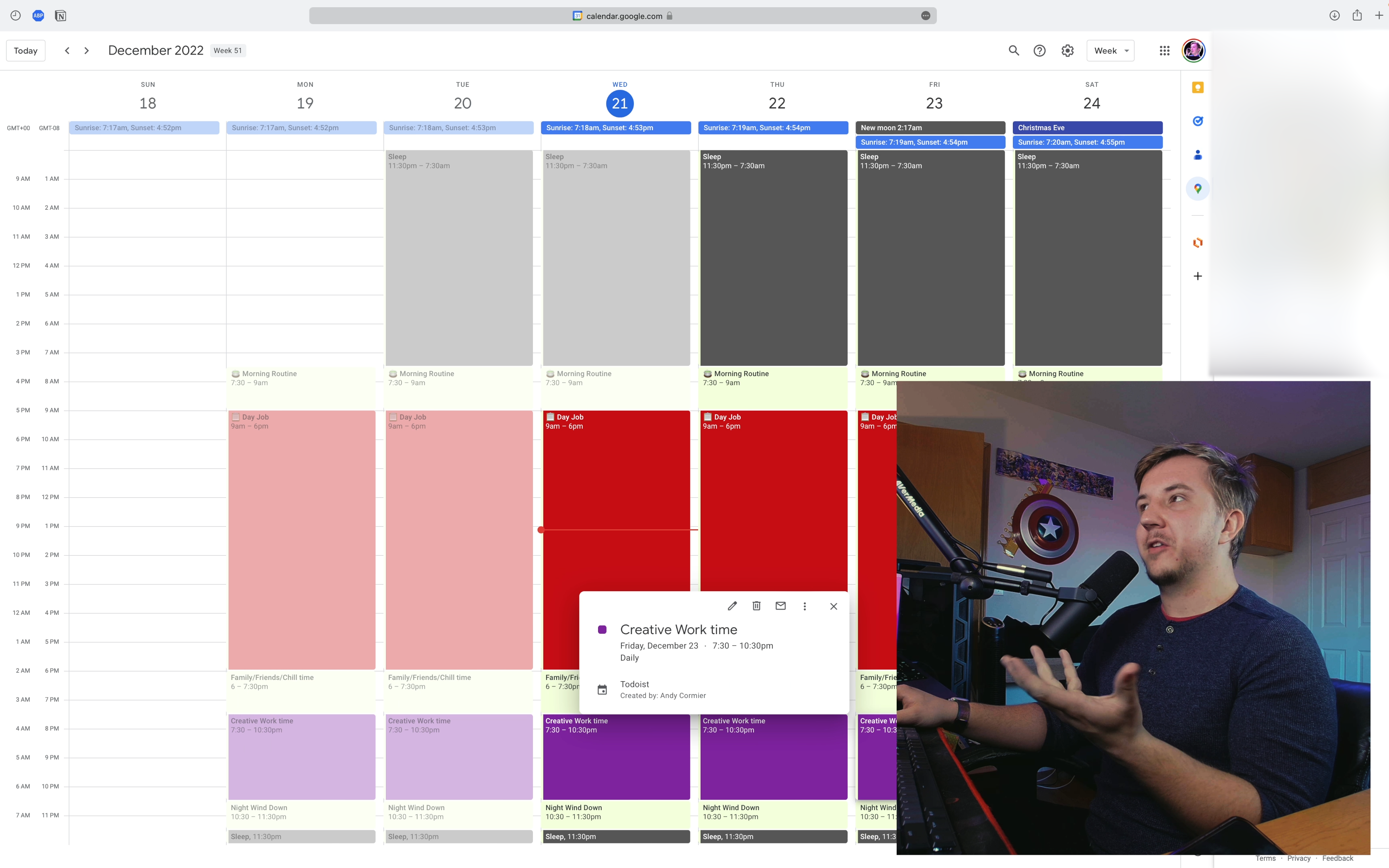1389x868 pixels.
Task: Expand the Week view dropdown
Action: click(1110, 51)
